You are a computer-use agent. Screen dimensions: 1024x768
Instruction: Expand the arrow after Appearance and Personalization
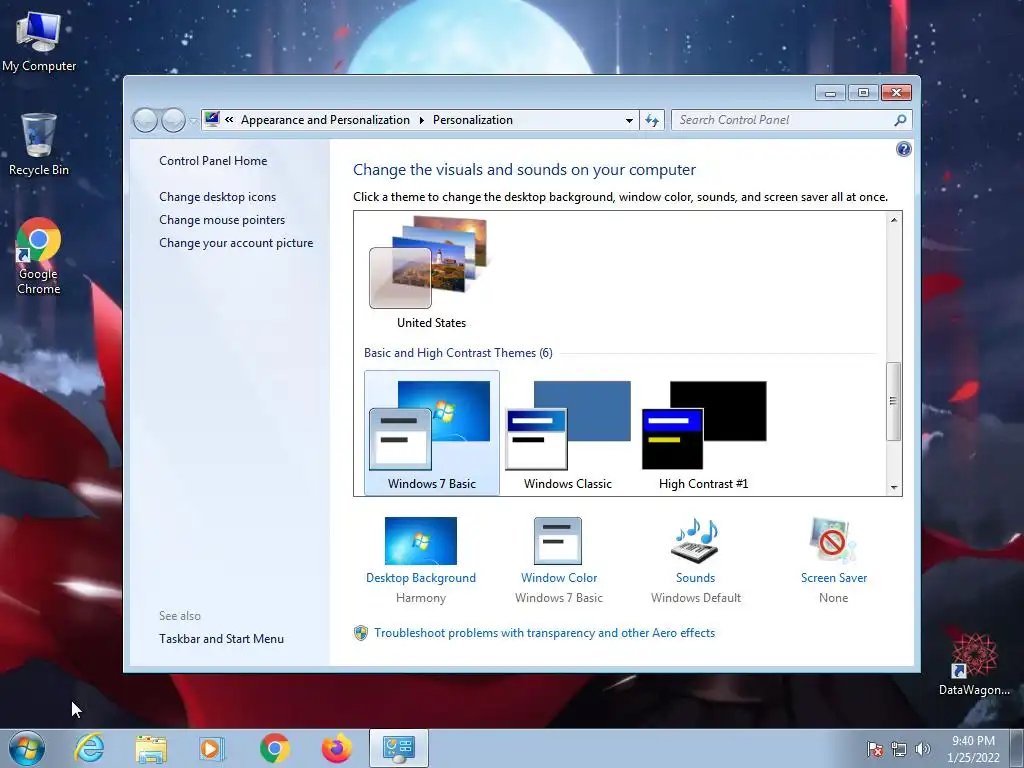coord(421,120)
